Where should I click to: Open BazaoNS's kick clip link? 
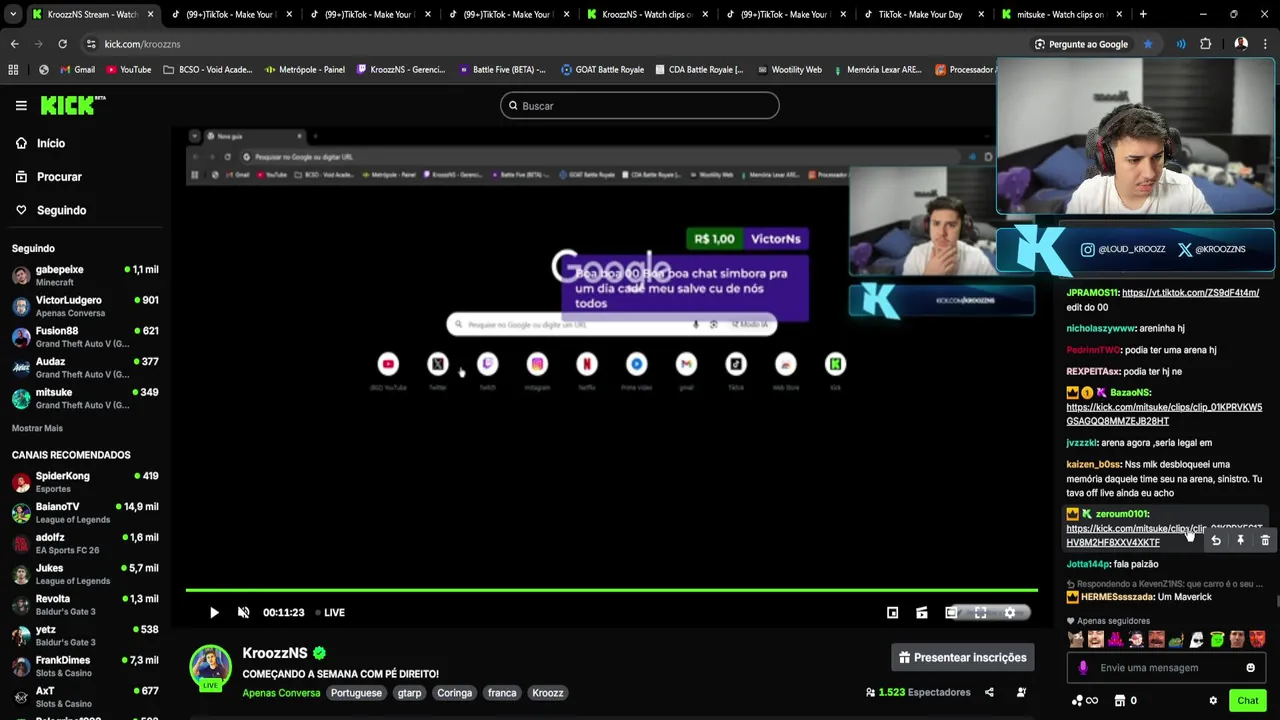(x=1164, y=414)
